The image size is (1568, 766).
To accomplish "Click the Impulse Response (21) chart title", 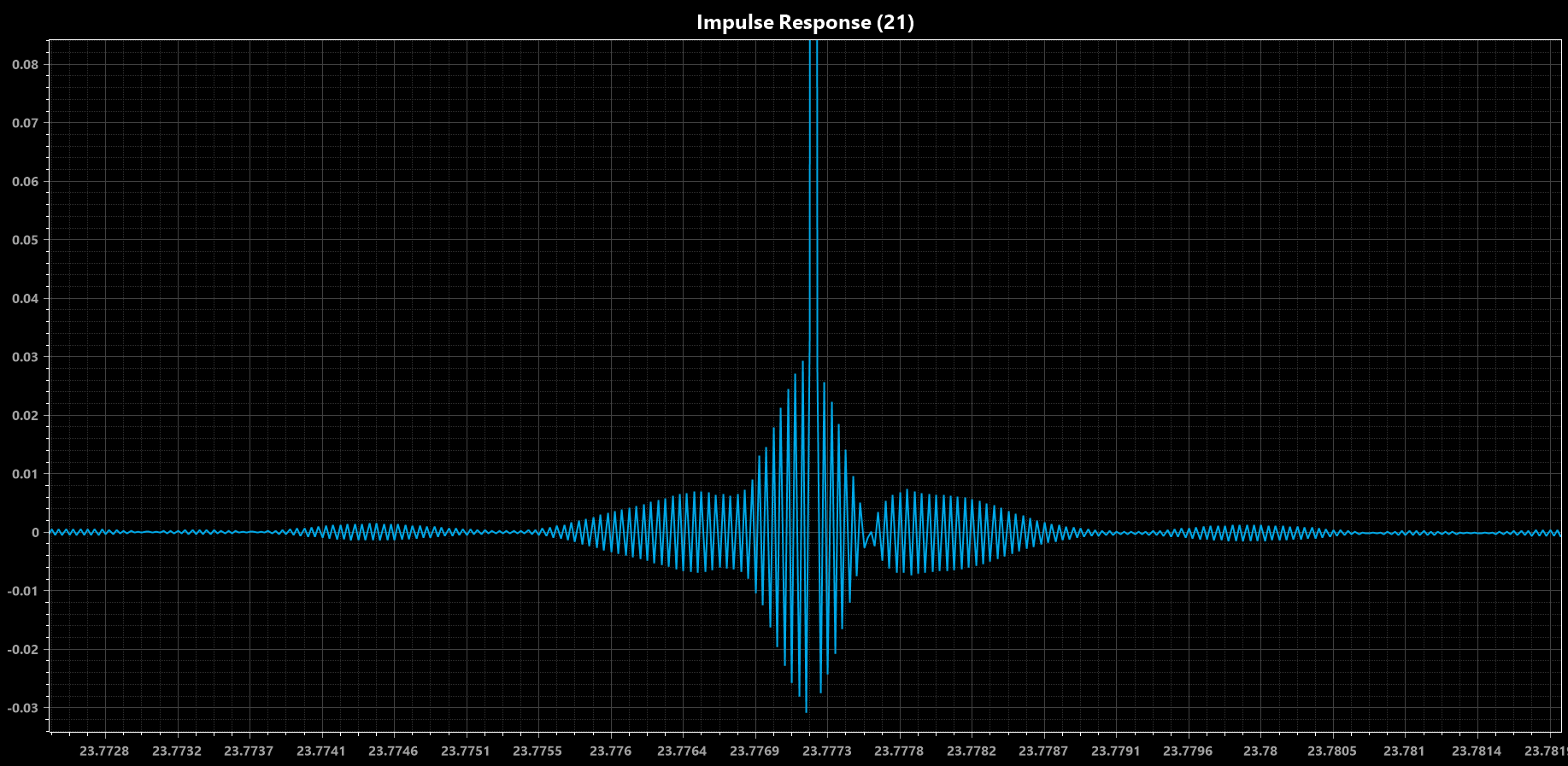I will (x=805, y=22).
